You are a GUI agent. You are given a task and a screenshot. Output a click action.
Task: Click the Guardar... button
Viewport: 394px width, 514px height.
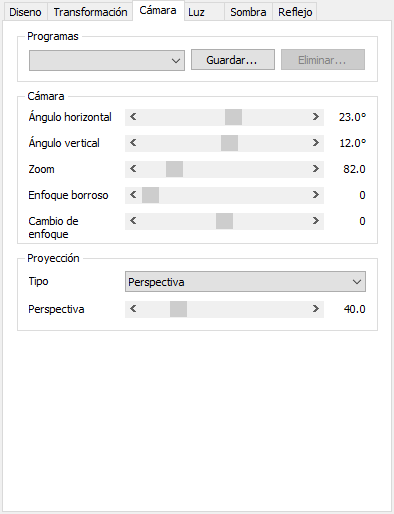pyautogui.click(x=233, y=60)
